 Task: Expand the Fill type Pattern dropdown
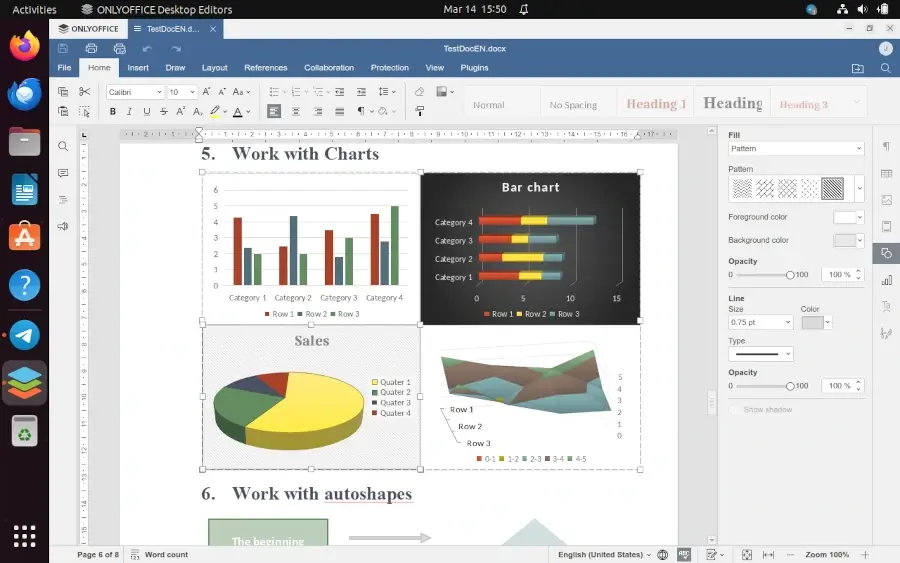coord(795,149)
